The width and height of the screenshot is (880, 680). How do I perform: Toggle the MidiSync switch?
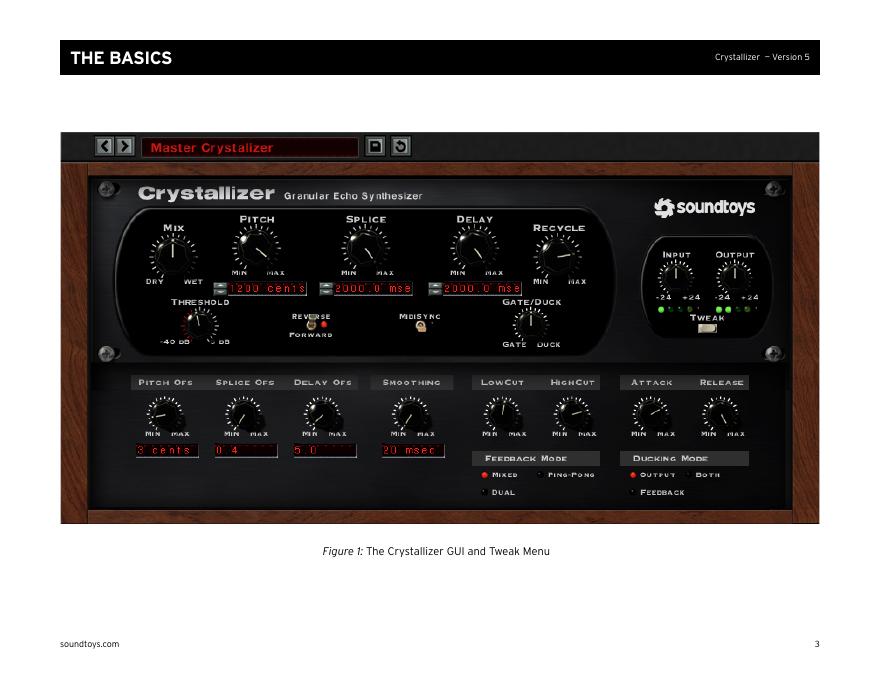pos(421,327)
